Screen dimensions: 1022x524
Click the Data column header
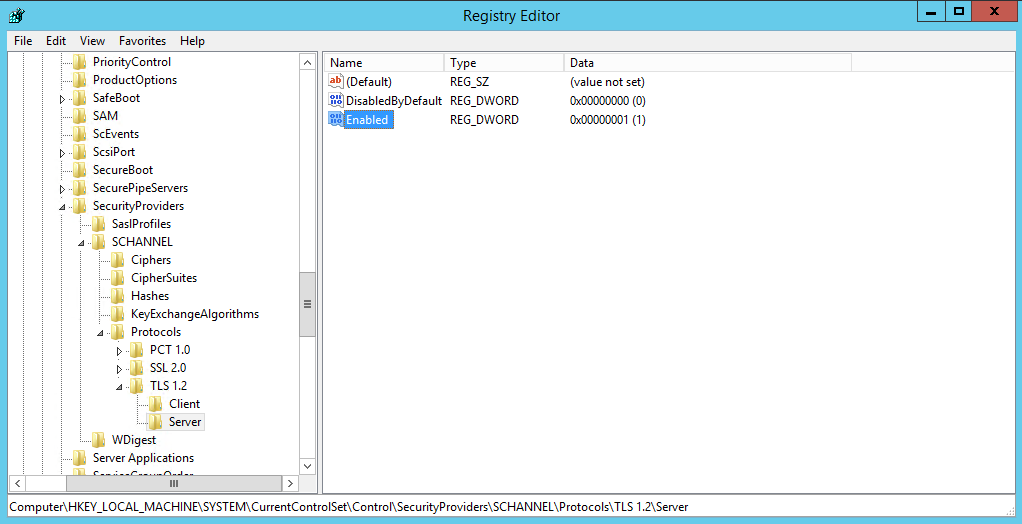[x=706, y=63]
